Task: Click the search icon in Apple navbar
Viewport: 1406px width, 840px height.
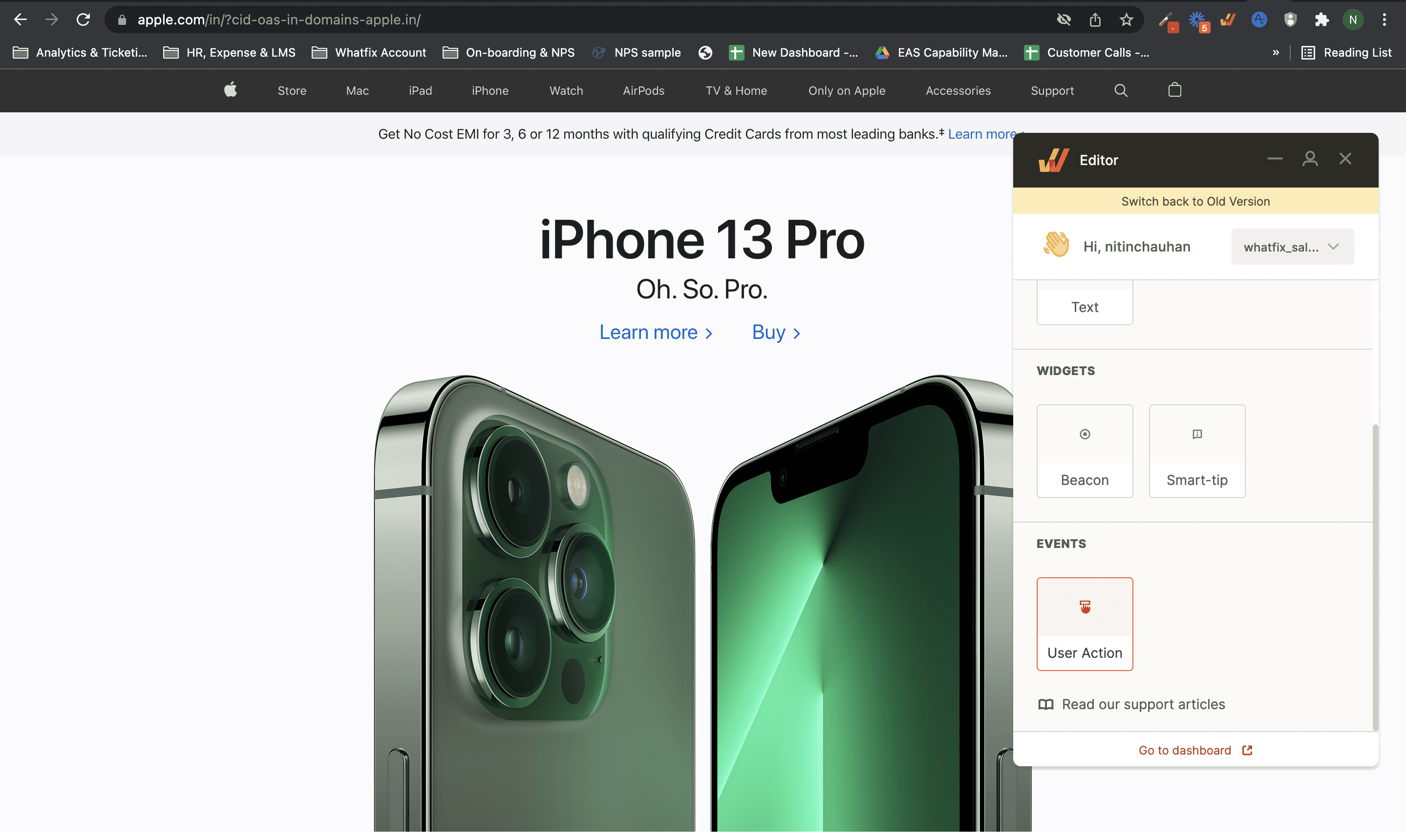Action: (1121, 90)
